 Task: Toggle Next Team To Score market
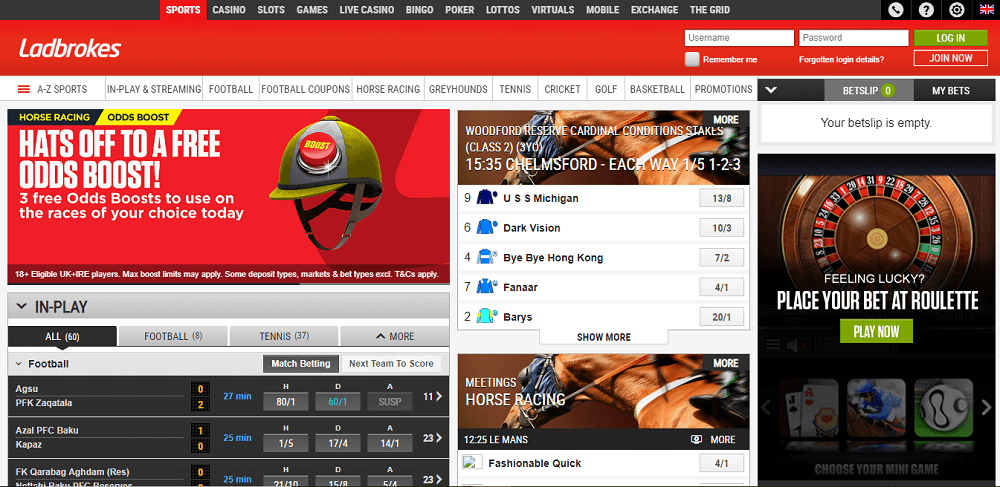point(392,364)
